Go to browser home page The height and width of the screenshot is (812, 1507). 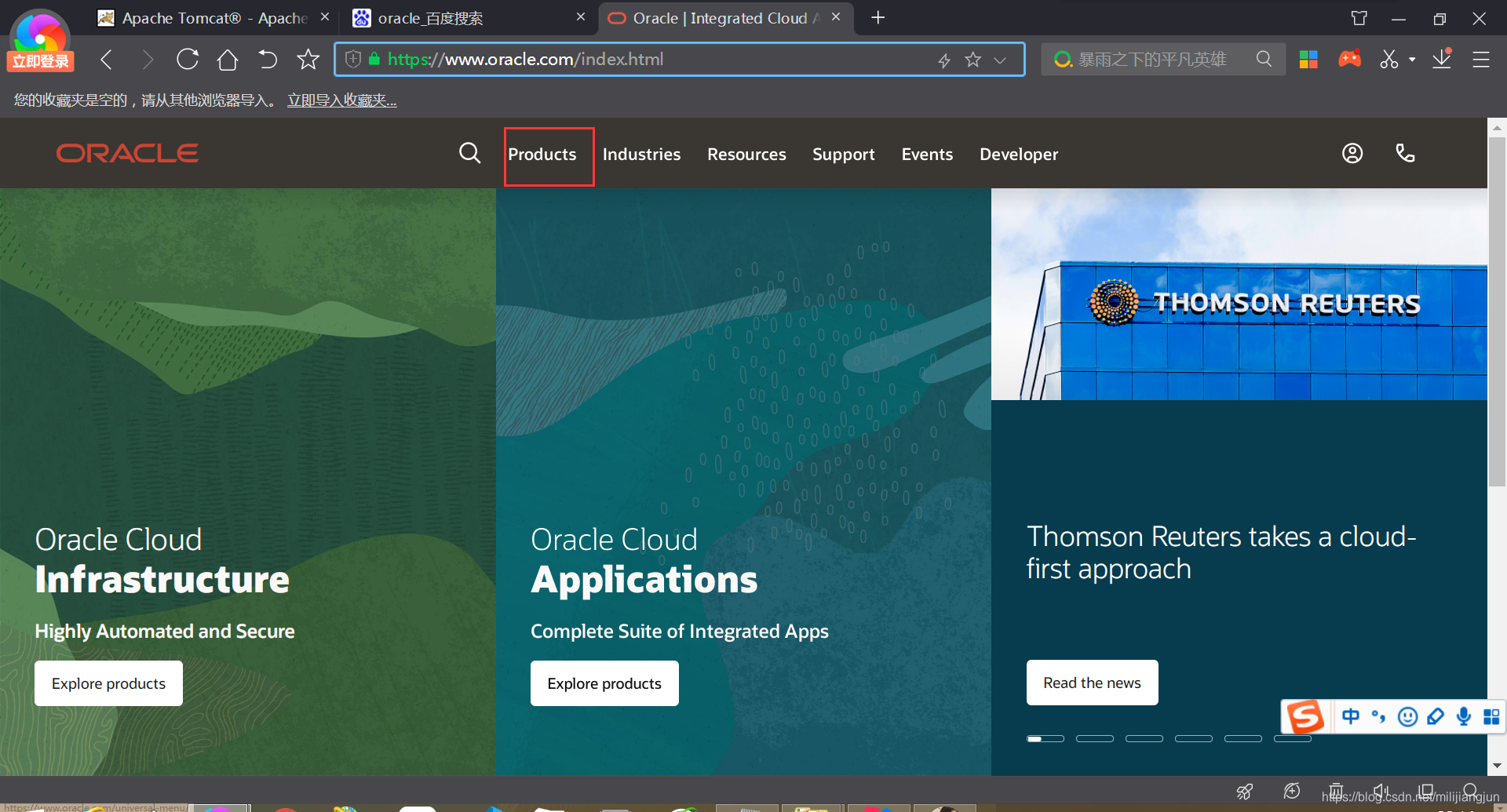[x=228, y=60]
